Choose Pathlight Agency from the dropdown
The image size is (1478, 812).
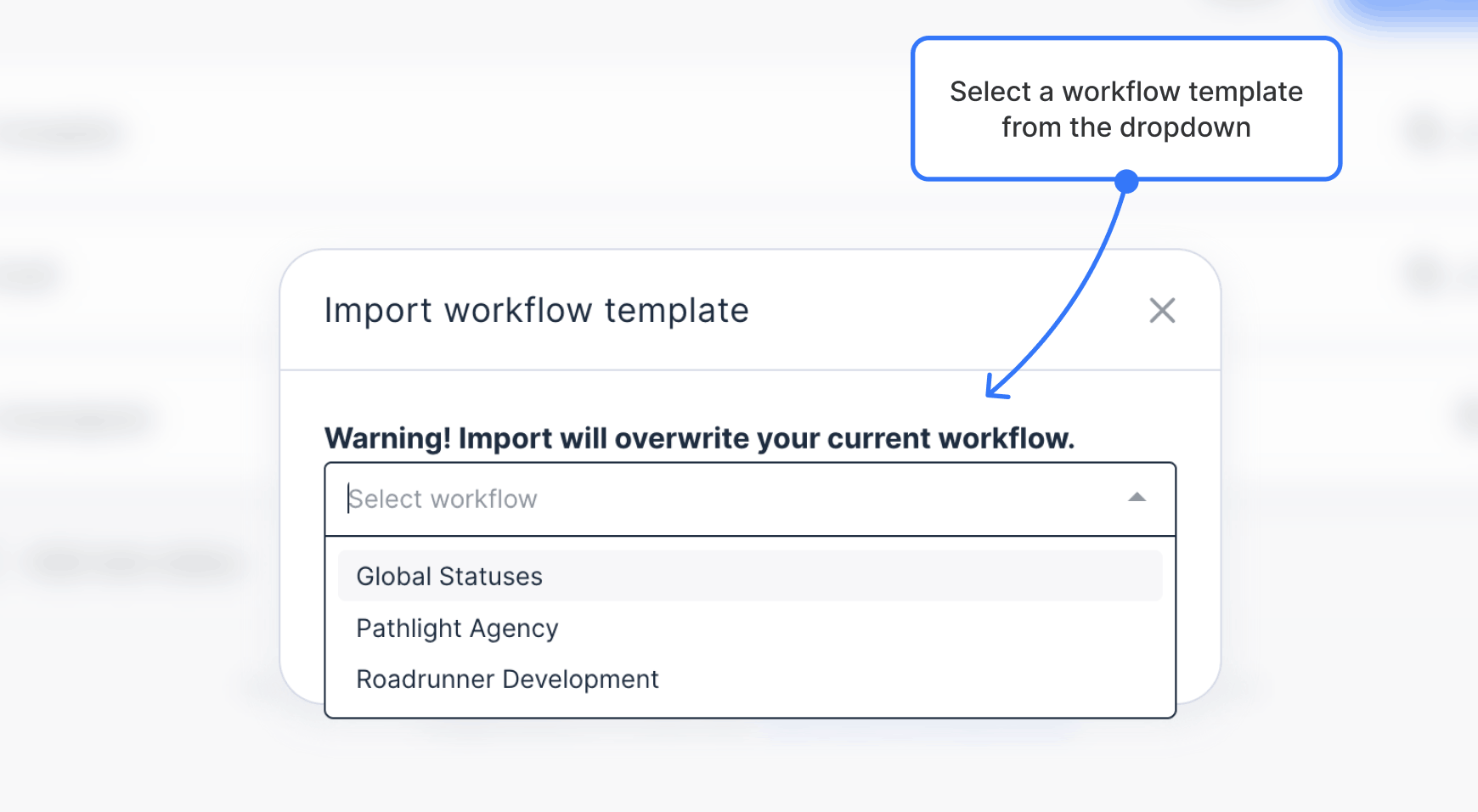(x=457, y=629)
